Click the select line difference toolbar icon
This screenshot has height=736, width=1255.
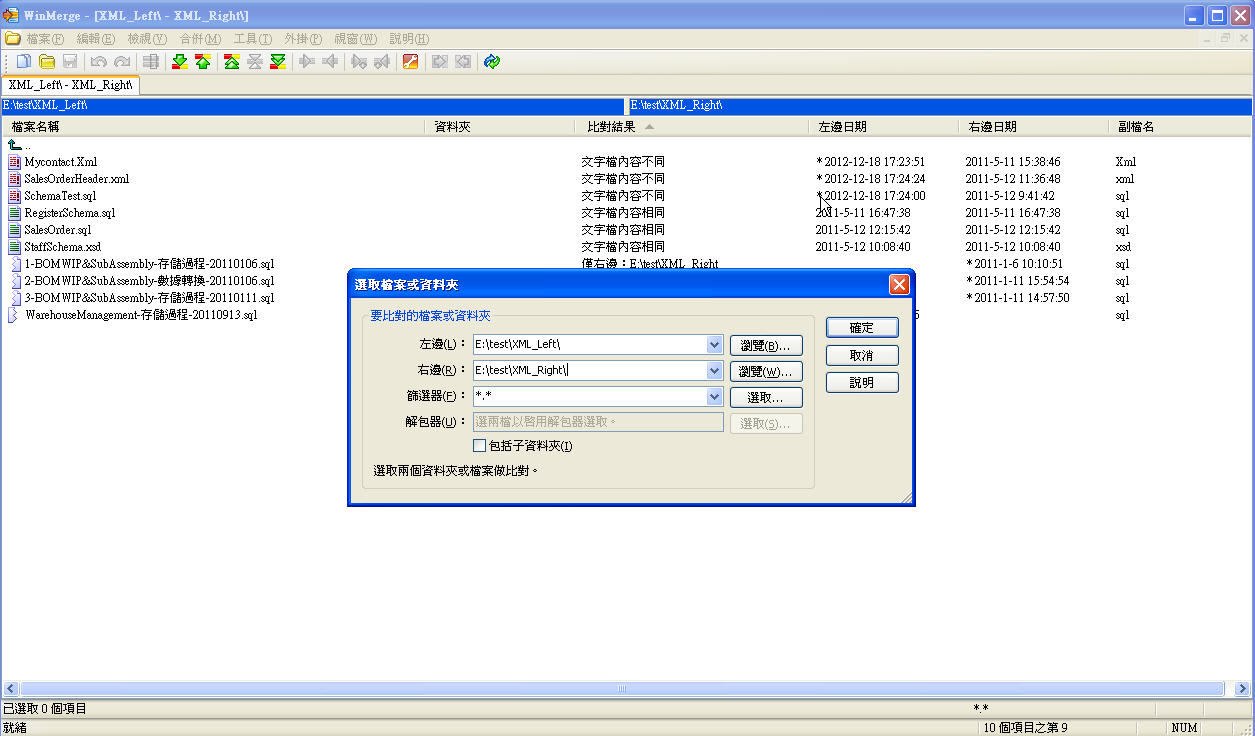click(151, 62)
